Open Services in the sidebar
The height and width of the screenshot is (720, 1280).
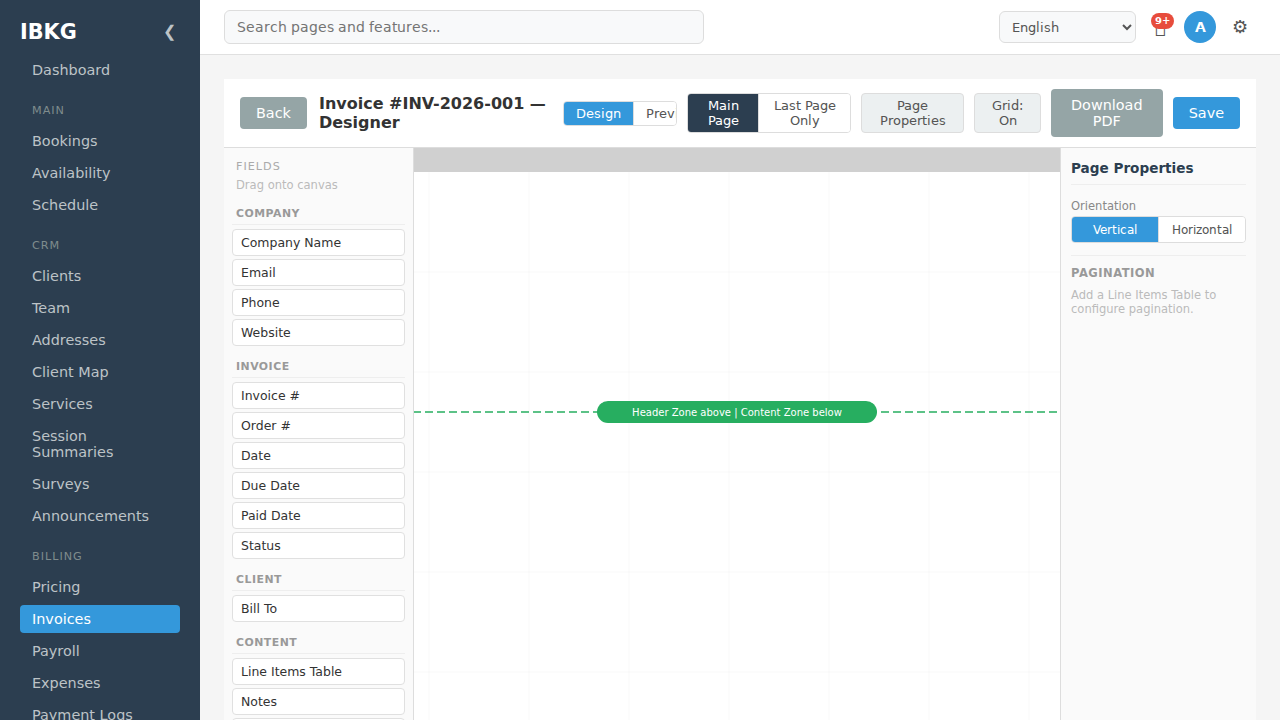point(100,404)
